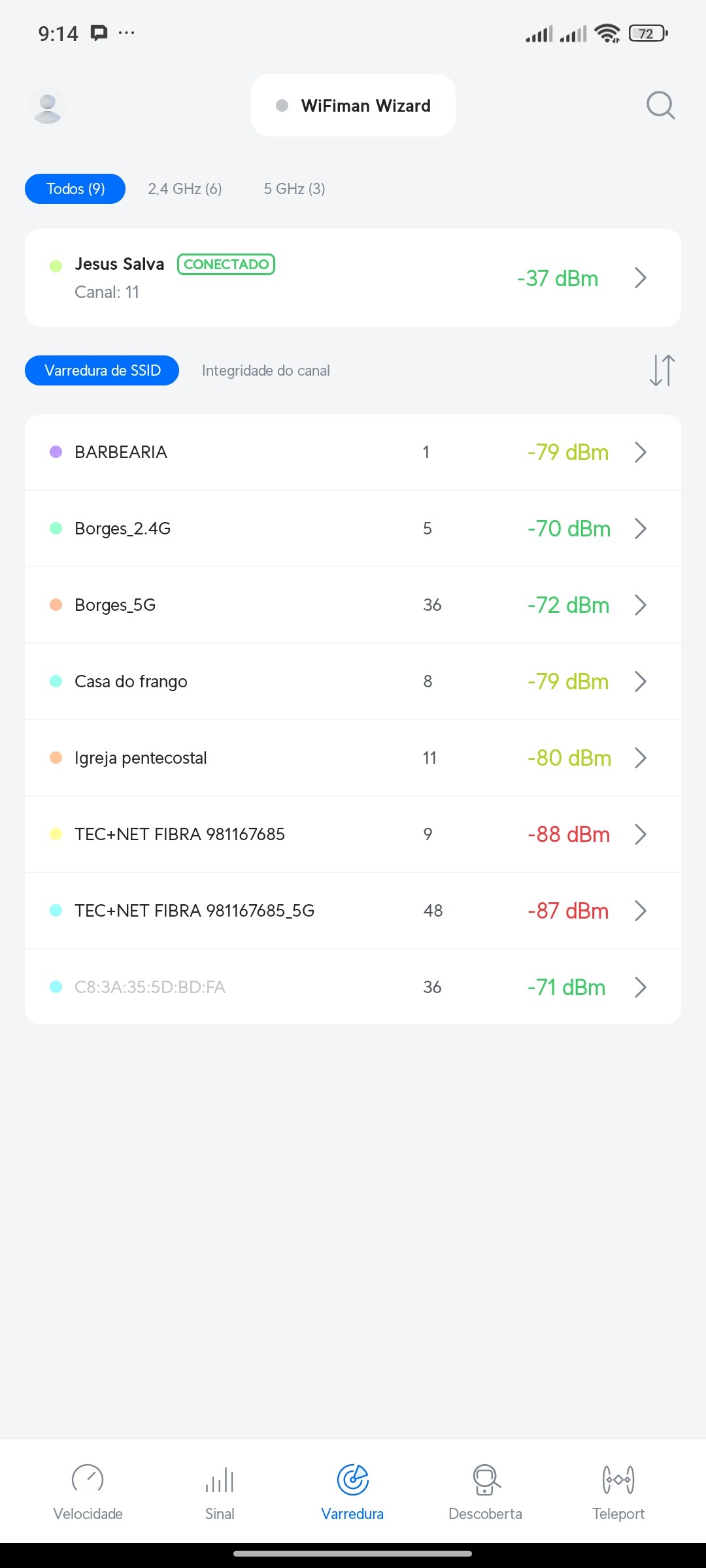Open the user profile avatar
Screen dimensions: 706x1568
pyautogui.click(x=47, y=105)
